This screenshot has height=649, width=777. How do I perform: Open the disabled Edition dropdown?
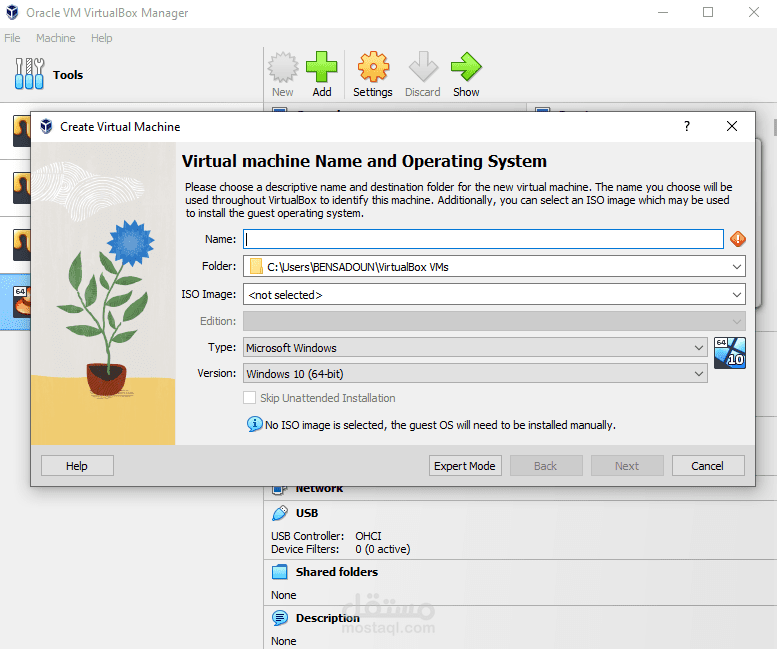(494, 321)
